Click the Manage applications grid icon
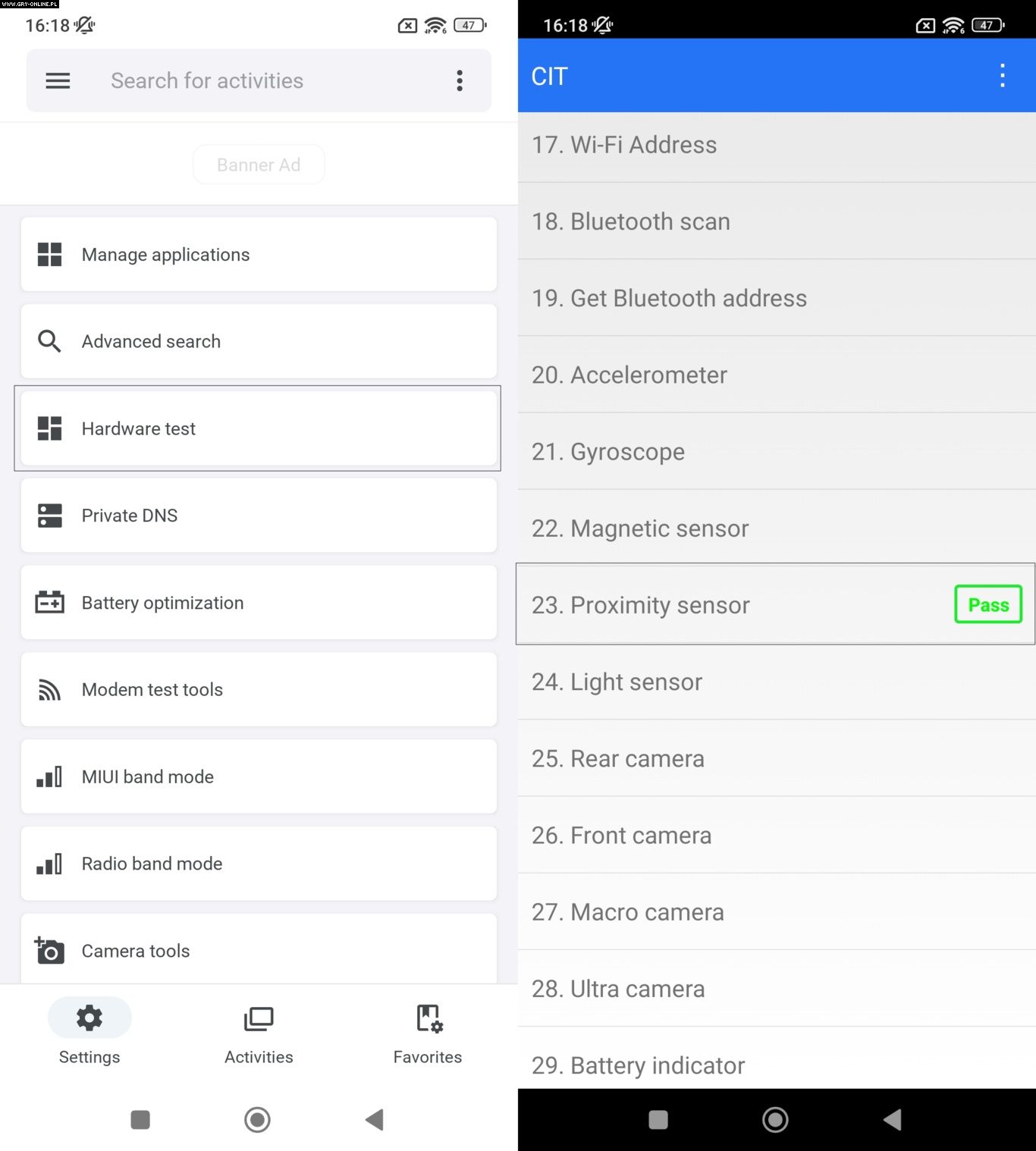The height and width of the screenshot is (1151, 1036). pos(50,255)
